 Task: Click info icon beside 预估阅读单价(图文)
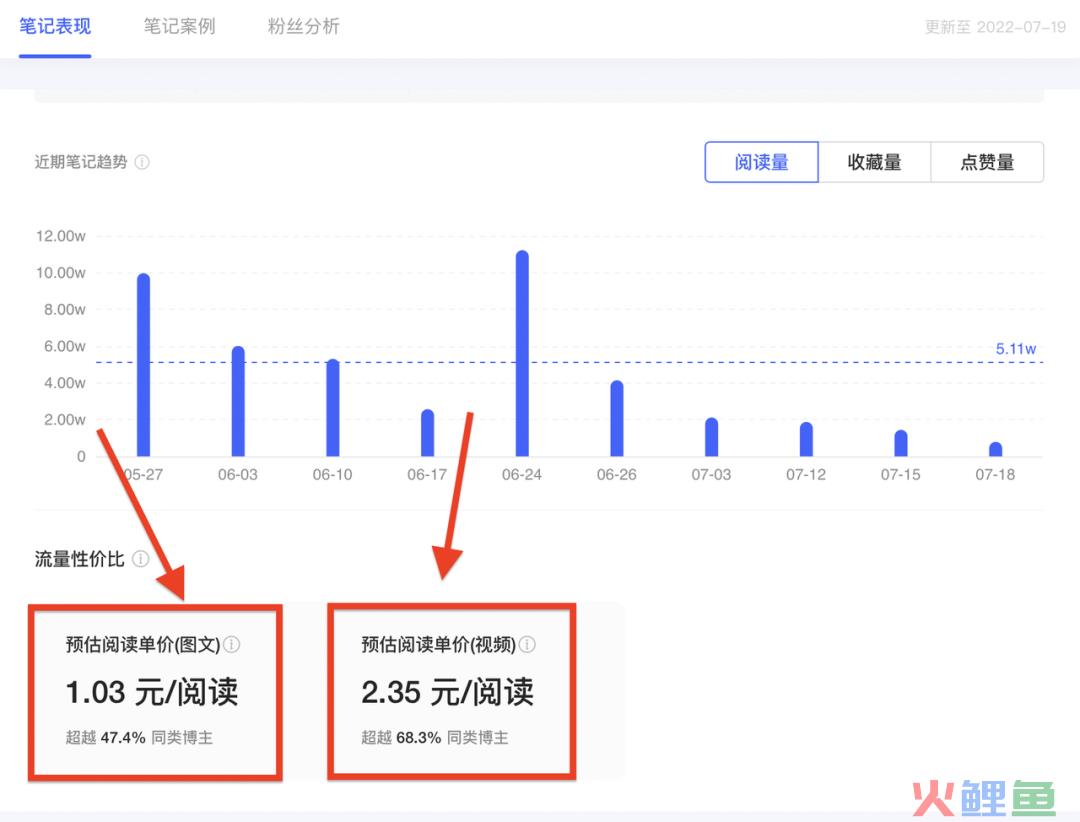pos(232,644)
